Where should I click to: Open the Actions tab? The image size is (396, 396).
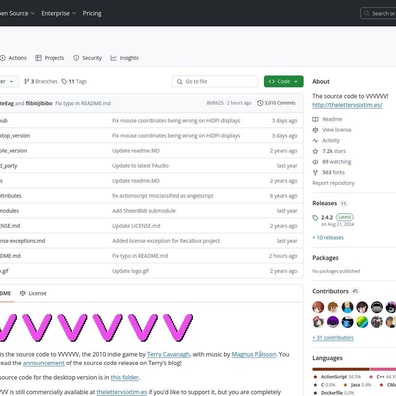13,58
